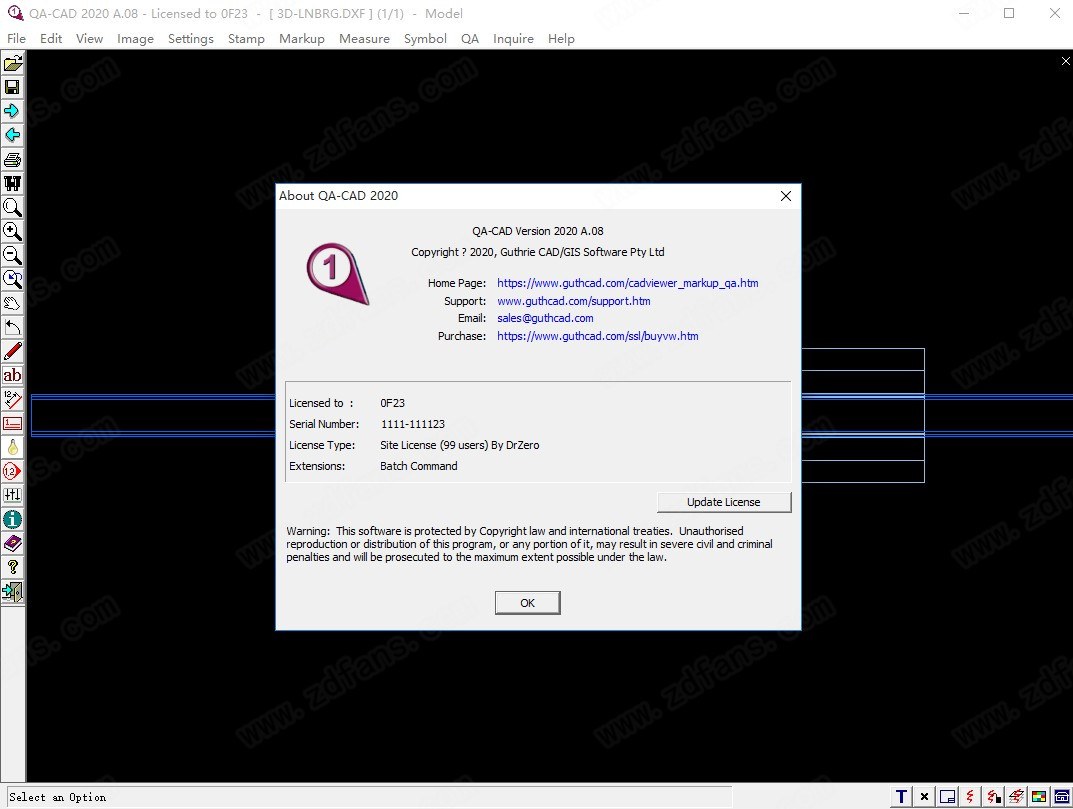The image size is (1073, 809).
Task: Go to previous drawing with left arrow
Action: tap(12, 136)
